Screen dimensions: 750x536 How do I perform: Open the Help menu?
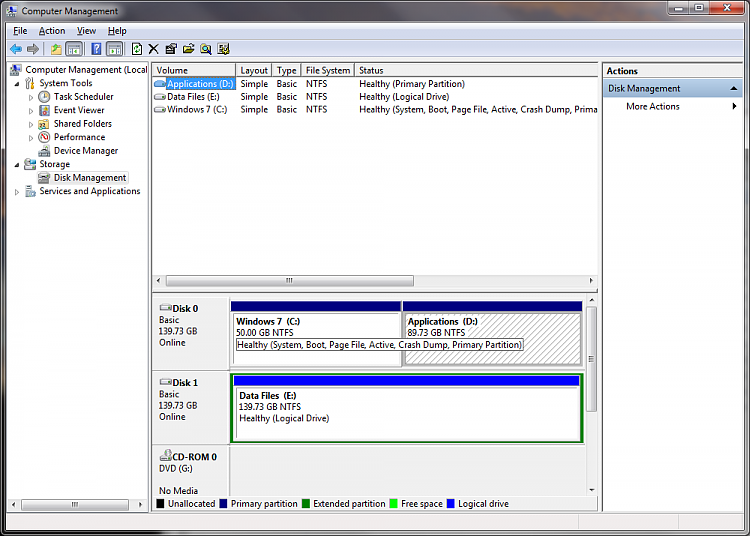tap(117, 31)
